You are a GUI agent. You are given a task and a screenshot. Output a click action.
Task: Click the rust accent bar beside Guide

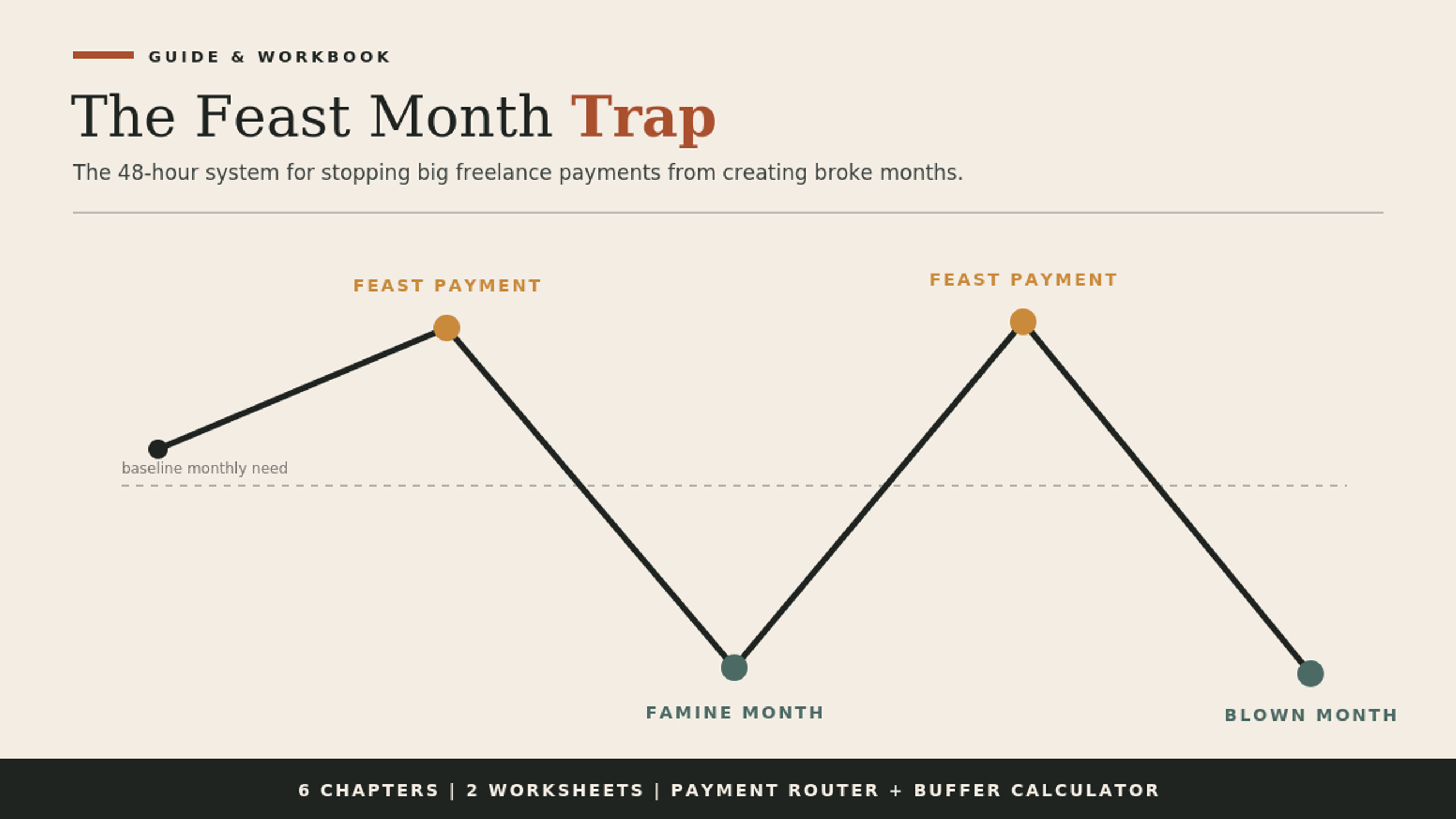tap(103, 55)
